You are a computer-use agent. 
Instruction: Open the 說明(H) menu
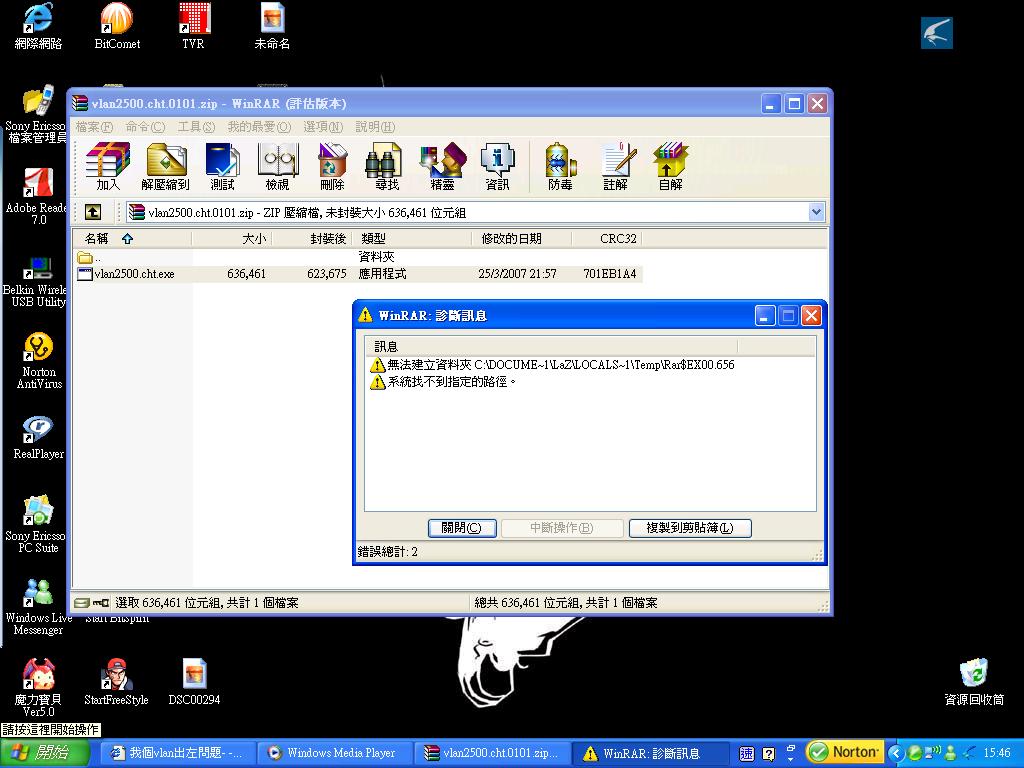(375, 127)
